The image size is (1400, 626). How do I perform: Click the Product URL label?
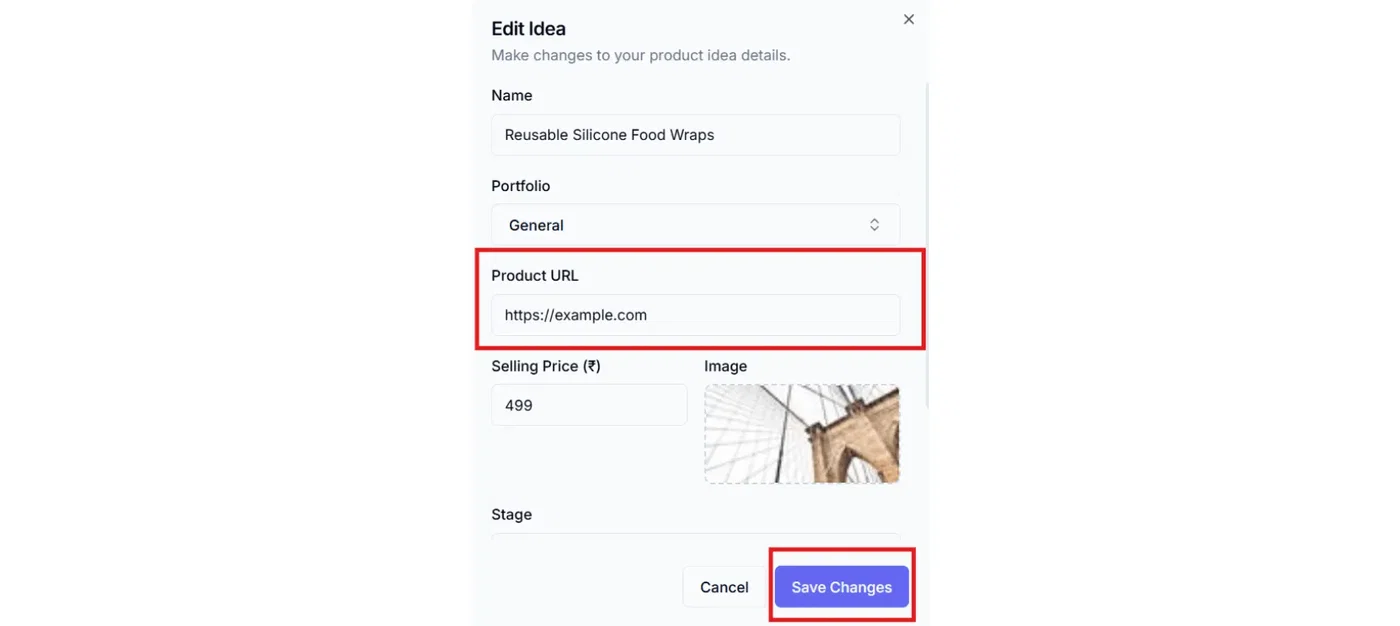coord(534,276)
